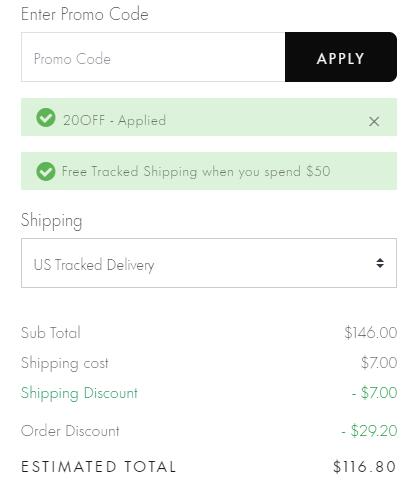Viewport: 420px width, 481px height.
Task: Click the up-down arrows in shipping selector
Action: coord(380,263)
